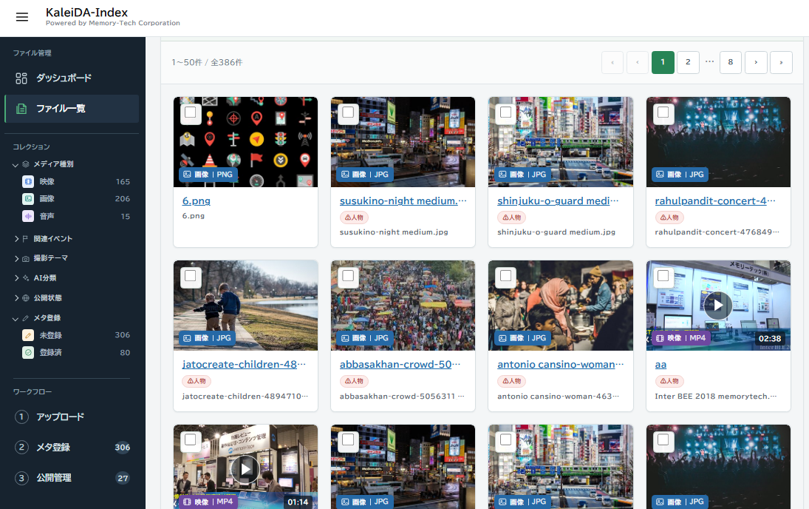809x509 pixels.
Task: Expand the 公開状態 section
Action: [x=17, y=298]
